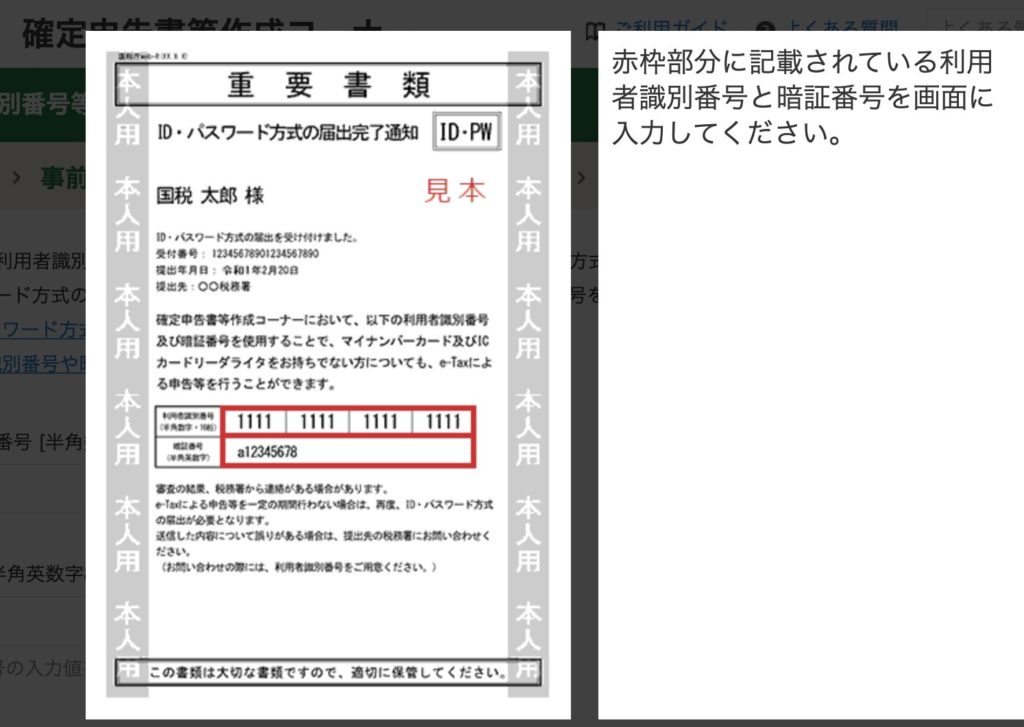1024x727 pixels.
Task: Click the 確定申告書等作成コーナー site title behind the dialog
Action: click(x=201, y=33)
